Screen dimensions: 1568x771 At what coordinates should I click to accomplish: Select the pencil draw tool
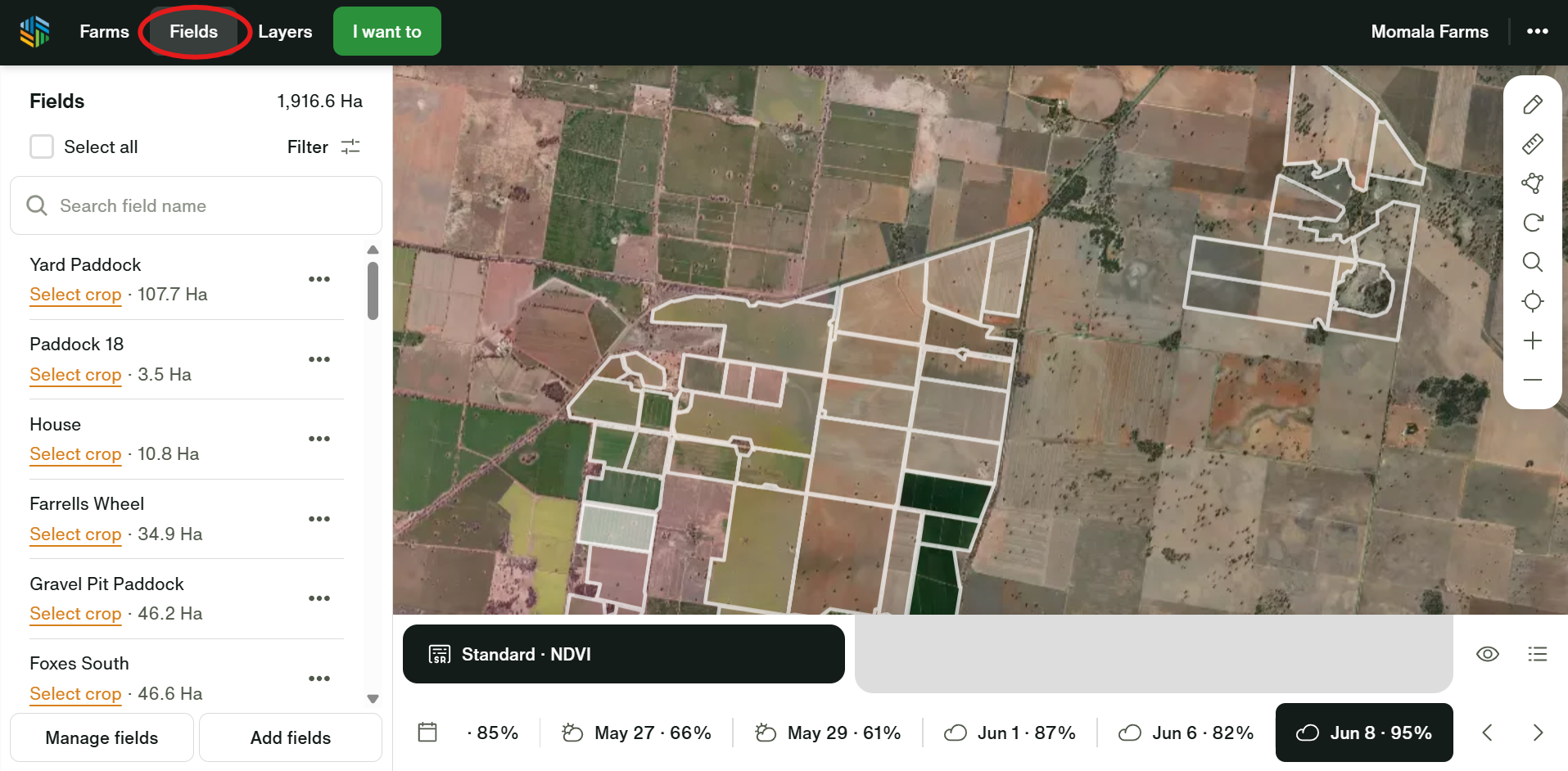pos(1532,105)
